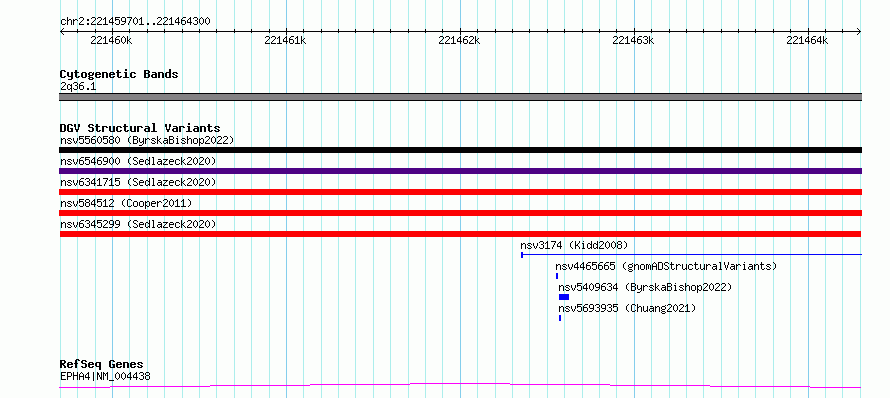This screenshot has width=890, height=398.
Task: Click the nsv4465665 (gnomADStructuralVariants) label
Action: coord(666,266)
